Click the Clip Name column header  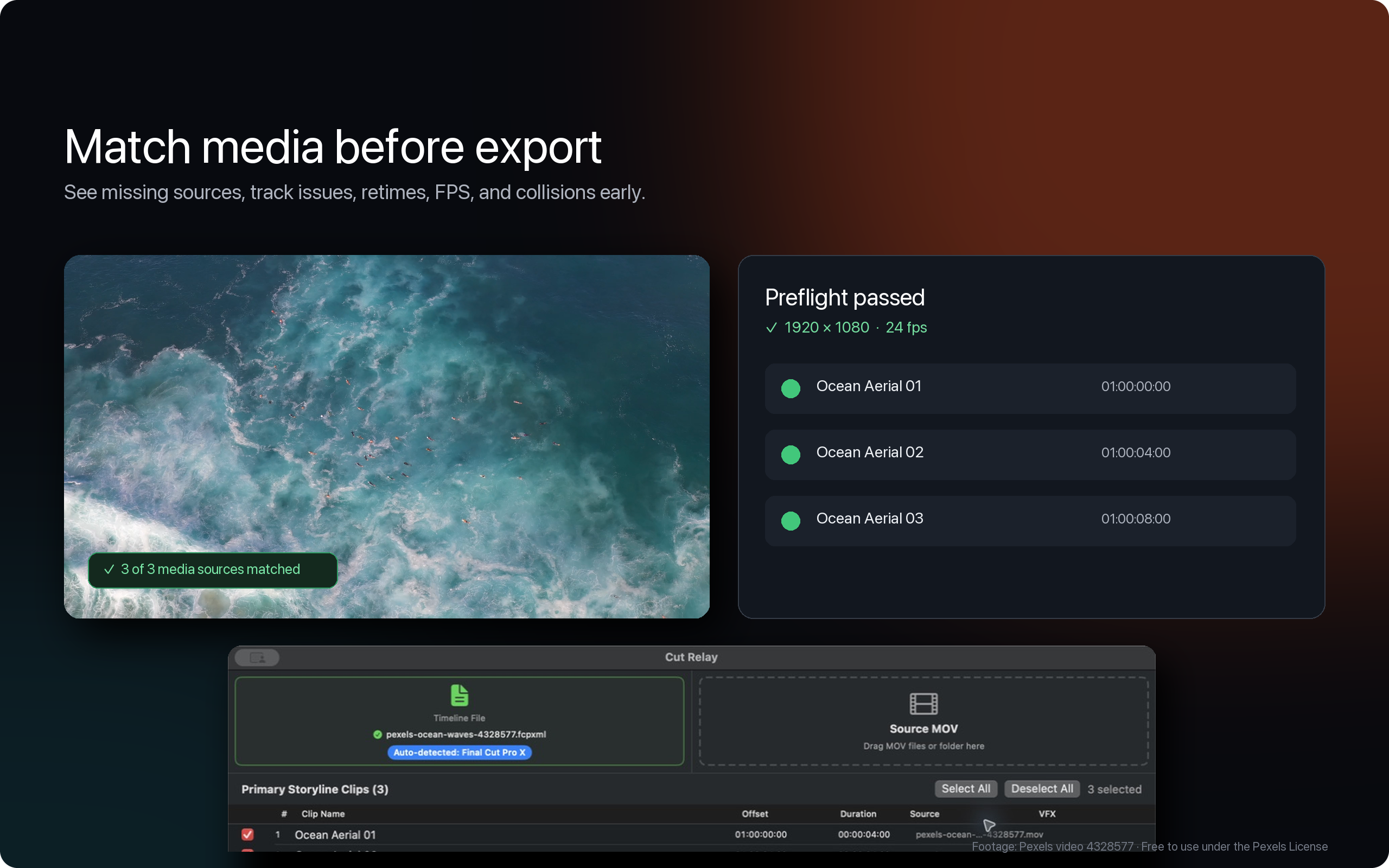tap(323, 814)
